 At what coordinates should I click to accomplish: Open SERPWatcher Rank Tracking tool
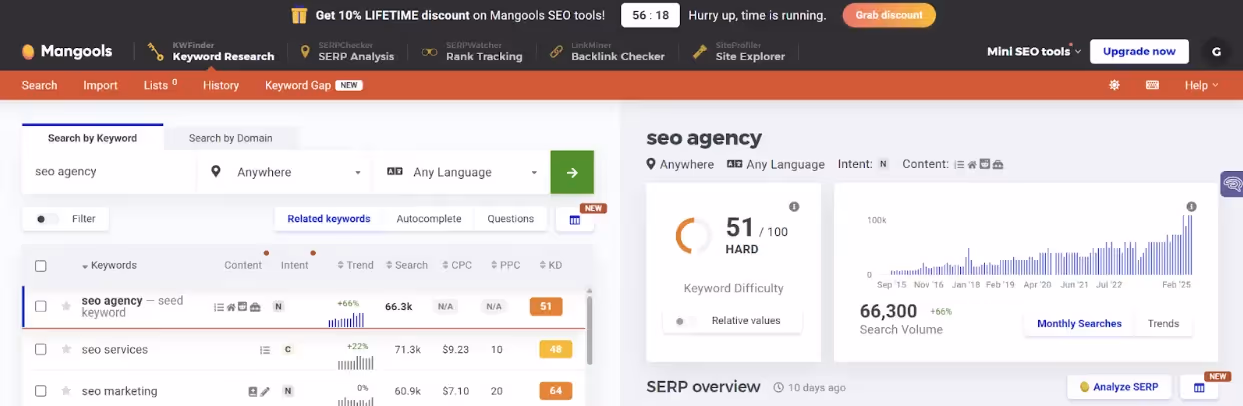pyautogui.click(x=473, y=51)
